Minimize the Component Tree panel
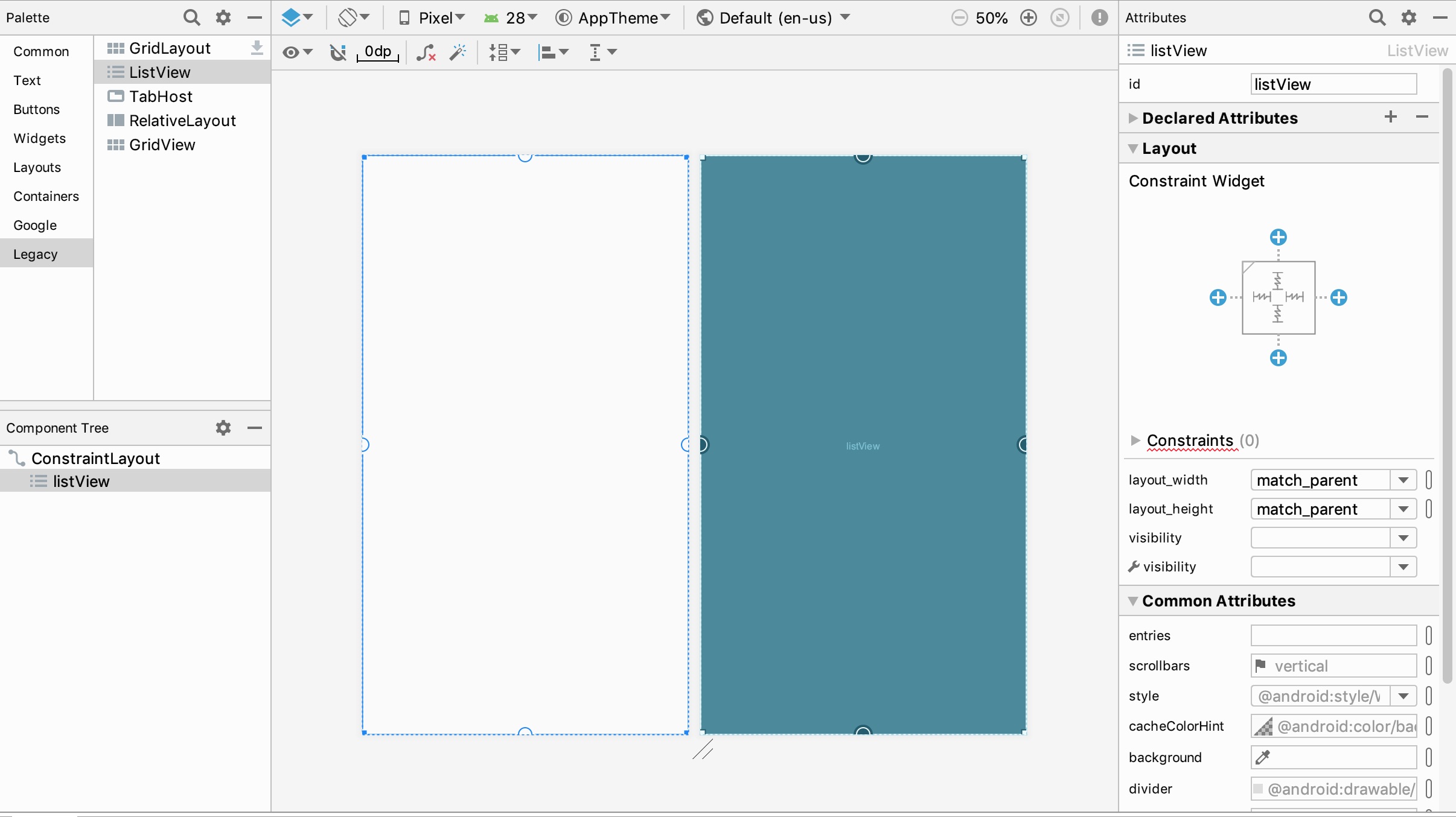Viewport: 1456px width, 817px height. (255, 428)
